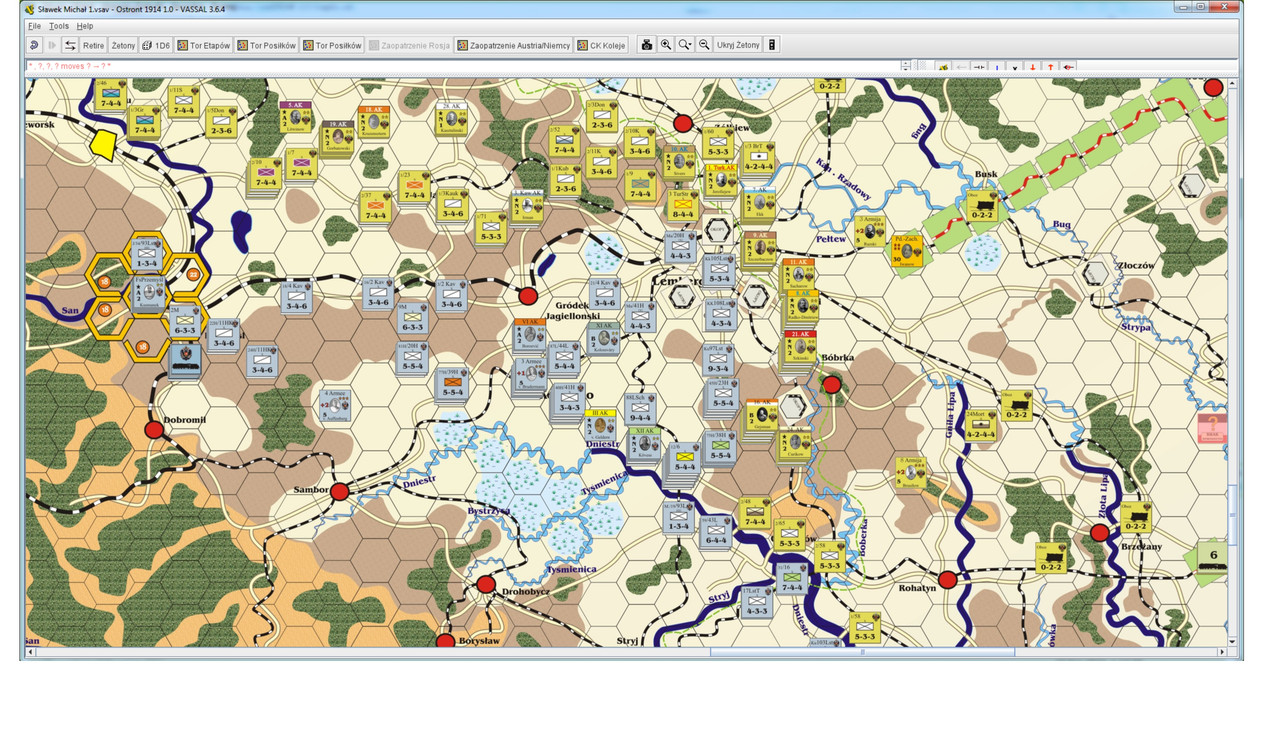1280x739 pixels.
Task: Click the horizontal scrollbar thumb
Action: [862, 652]
